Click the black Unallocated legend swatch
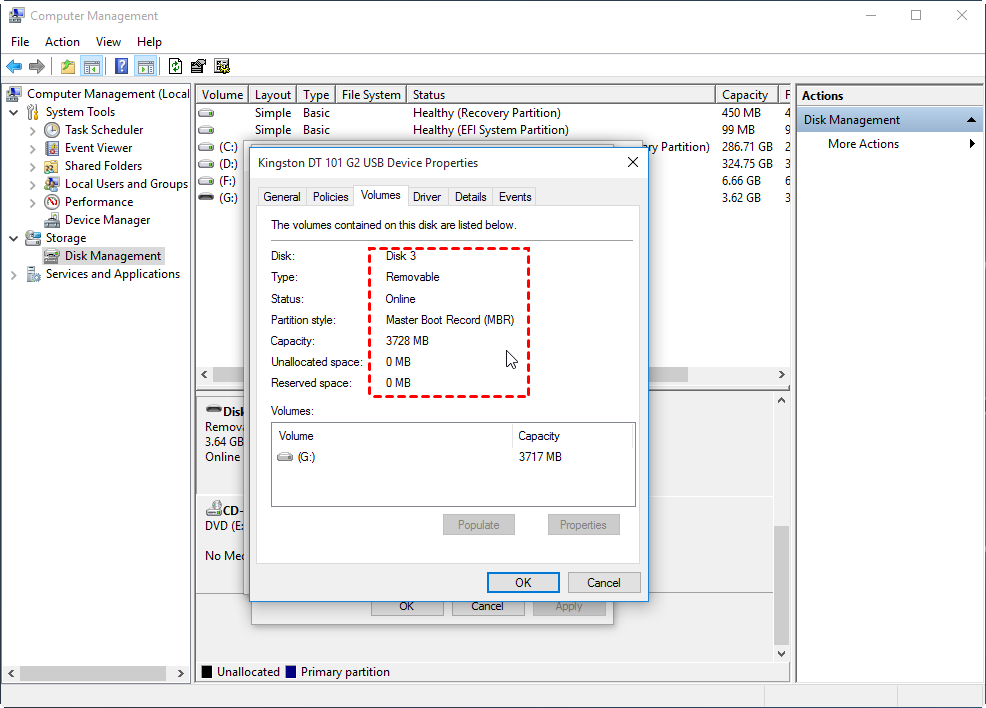The width and height of the screenshot is (986, 708). point(207,672)
